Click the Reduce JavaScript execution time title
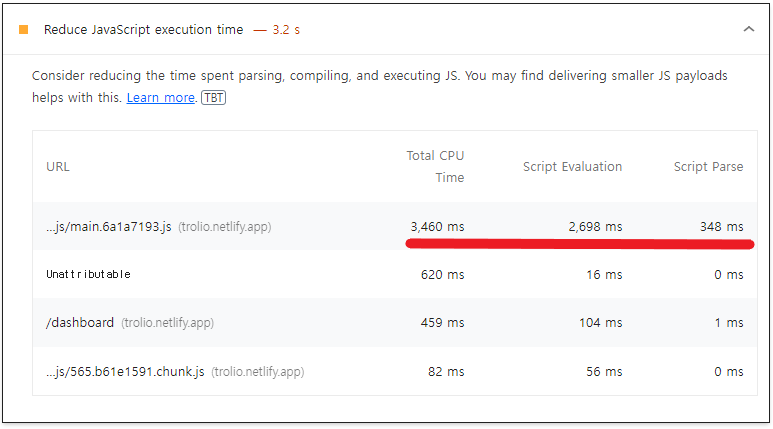The width and height of the screenshot is (773, 429). click(143, 30)
